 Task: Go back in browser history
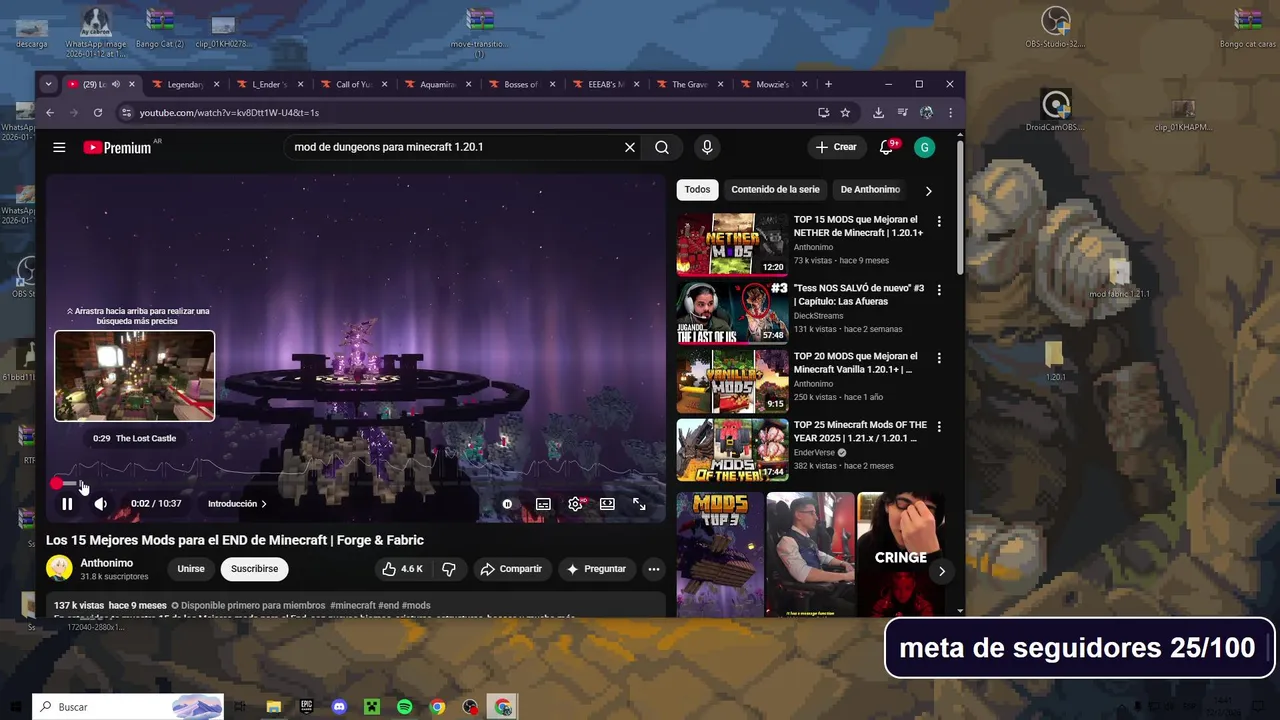point(50,113)
